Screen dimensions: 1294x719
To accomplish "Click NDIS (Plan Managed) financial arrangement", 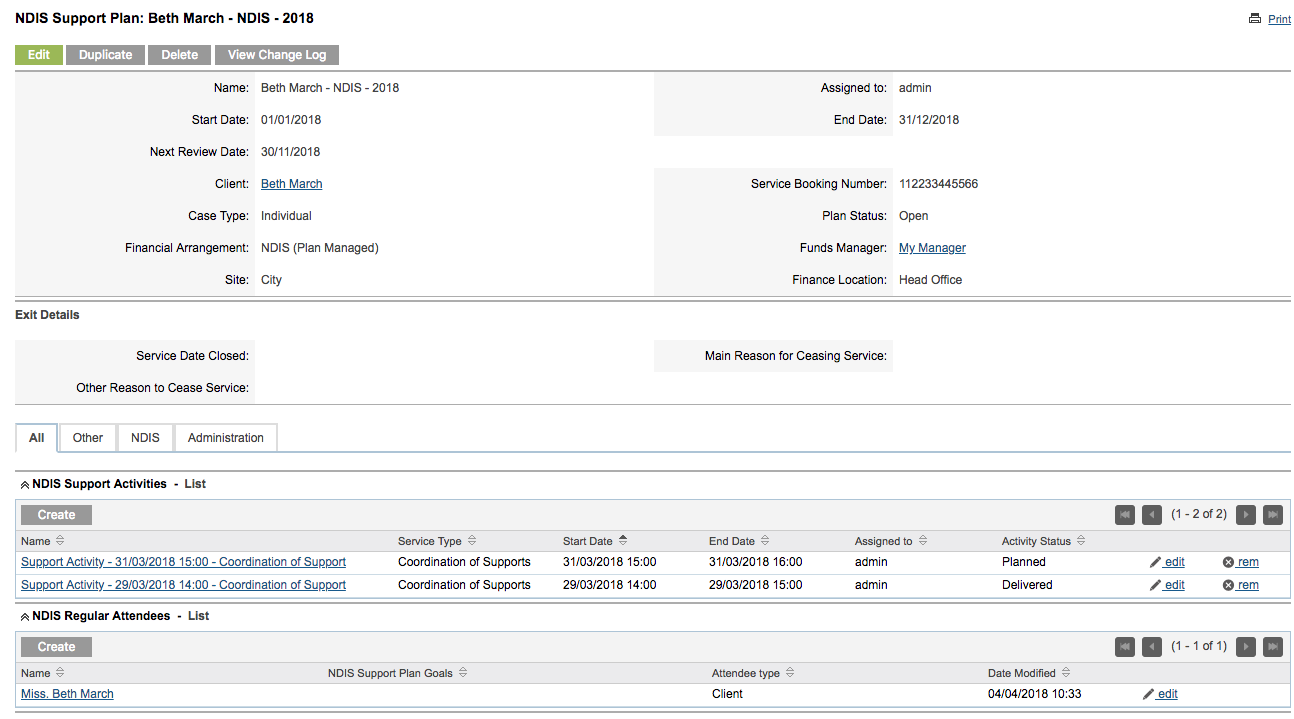I will [x=320, y=248].
